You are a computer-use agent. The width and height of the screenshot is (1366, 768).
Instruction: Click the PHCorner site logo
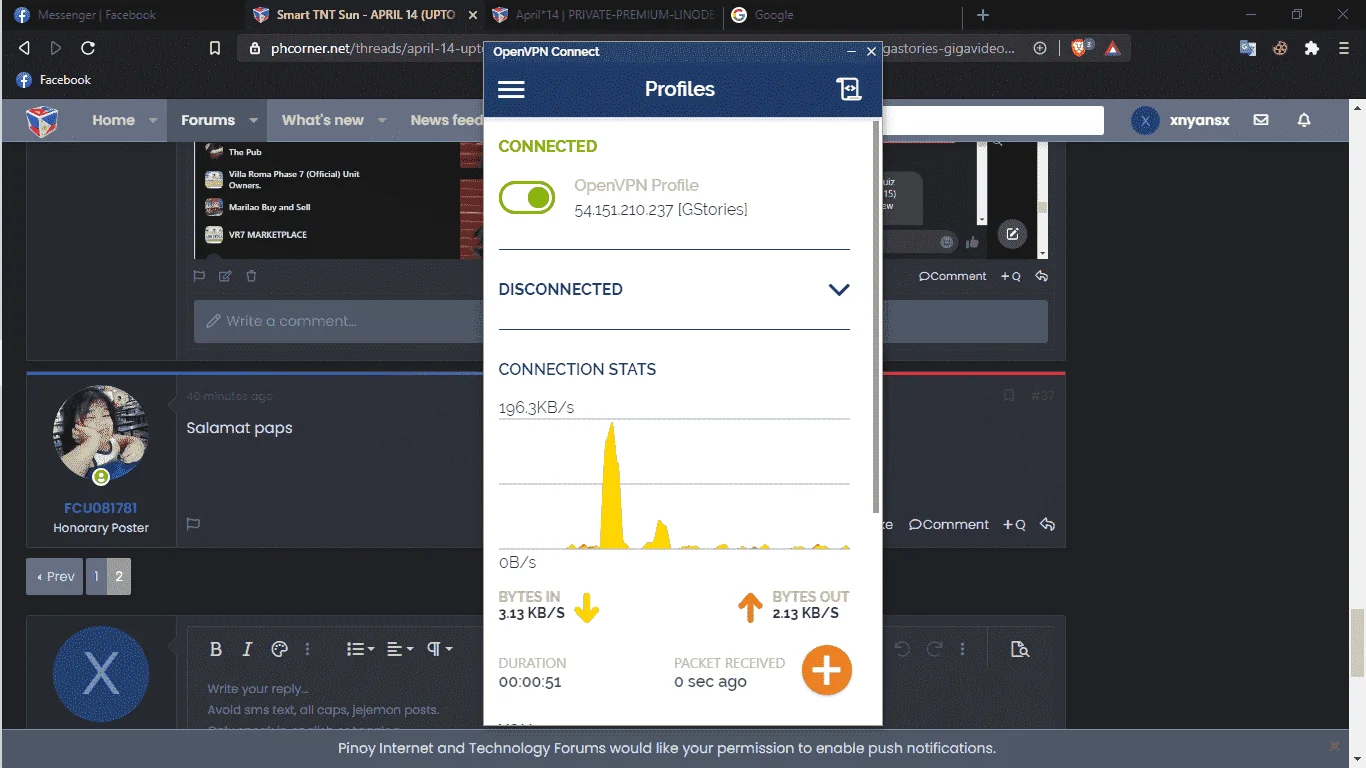42,120
